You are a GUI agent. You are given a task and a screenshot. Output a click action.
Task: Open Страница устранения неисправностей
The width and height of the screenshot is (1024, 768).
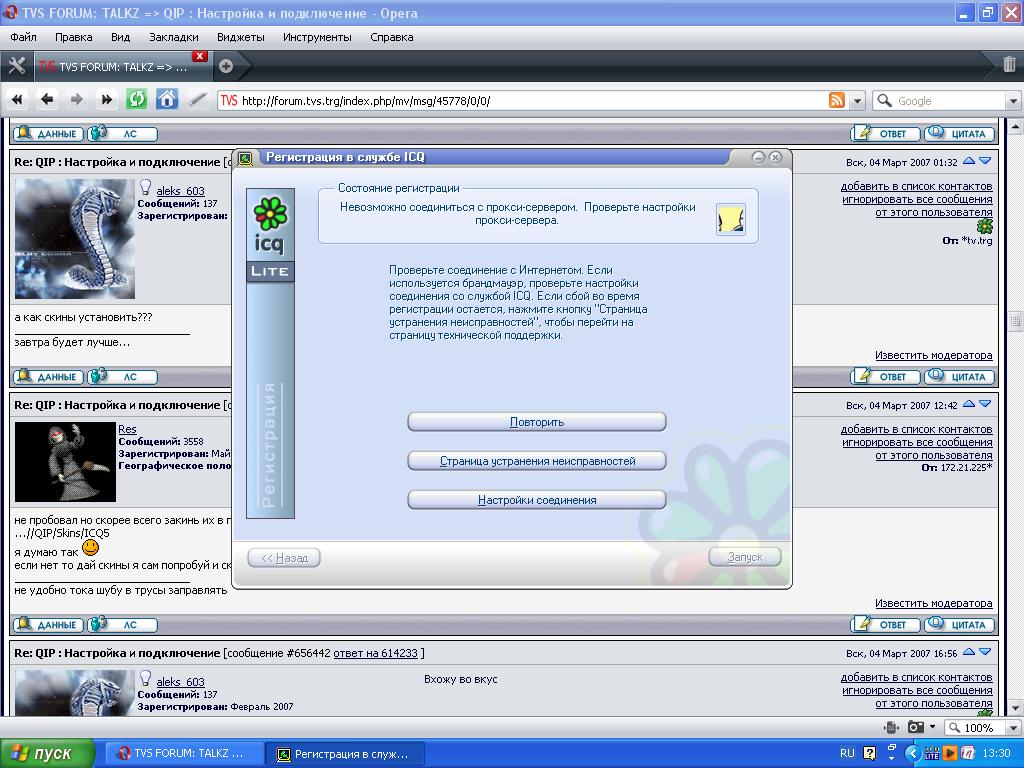coord(537,461)
